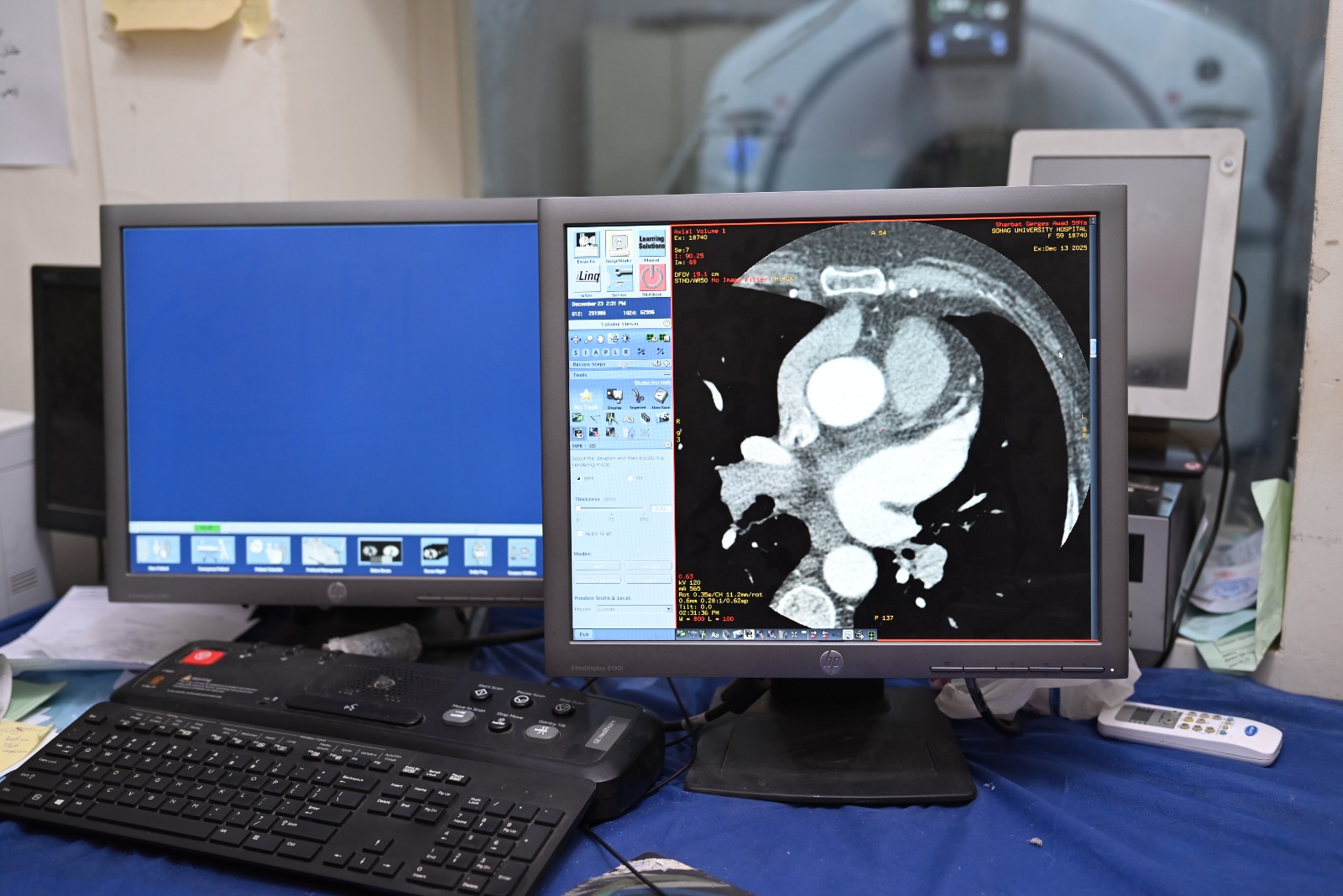1343x896 pixels.
Task: Click the Display less tools link
Action: tap(652, 383)
